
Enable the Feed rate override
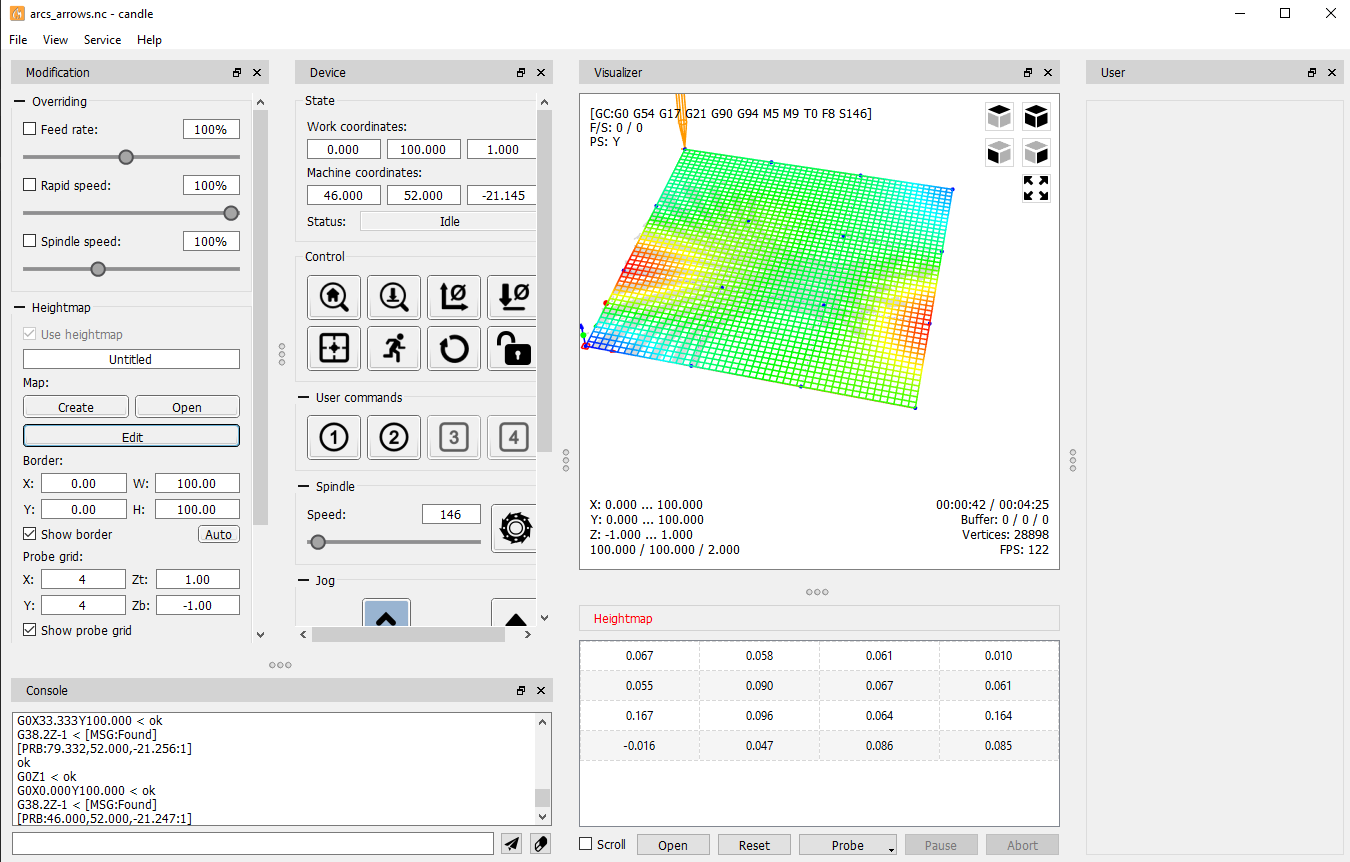29,129
